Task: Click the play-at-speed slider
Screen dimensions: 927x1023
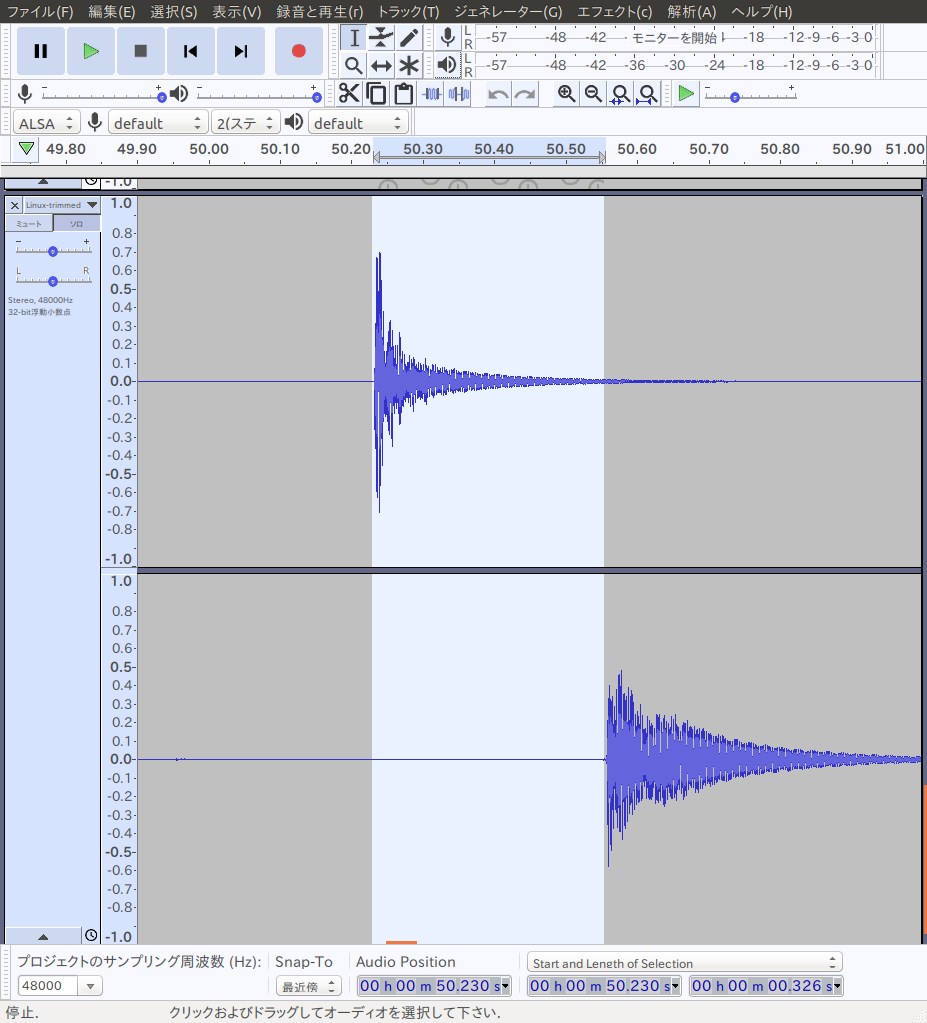Action: pyautogui.click(x=750, y=95)
